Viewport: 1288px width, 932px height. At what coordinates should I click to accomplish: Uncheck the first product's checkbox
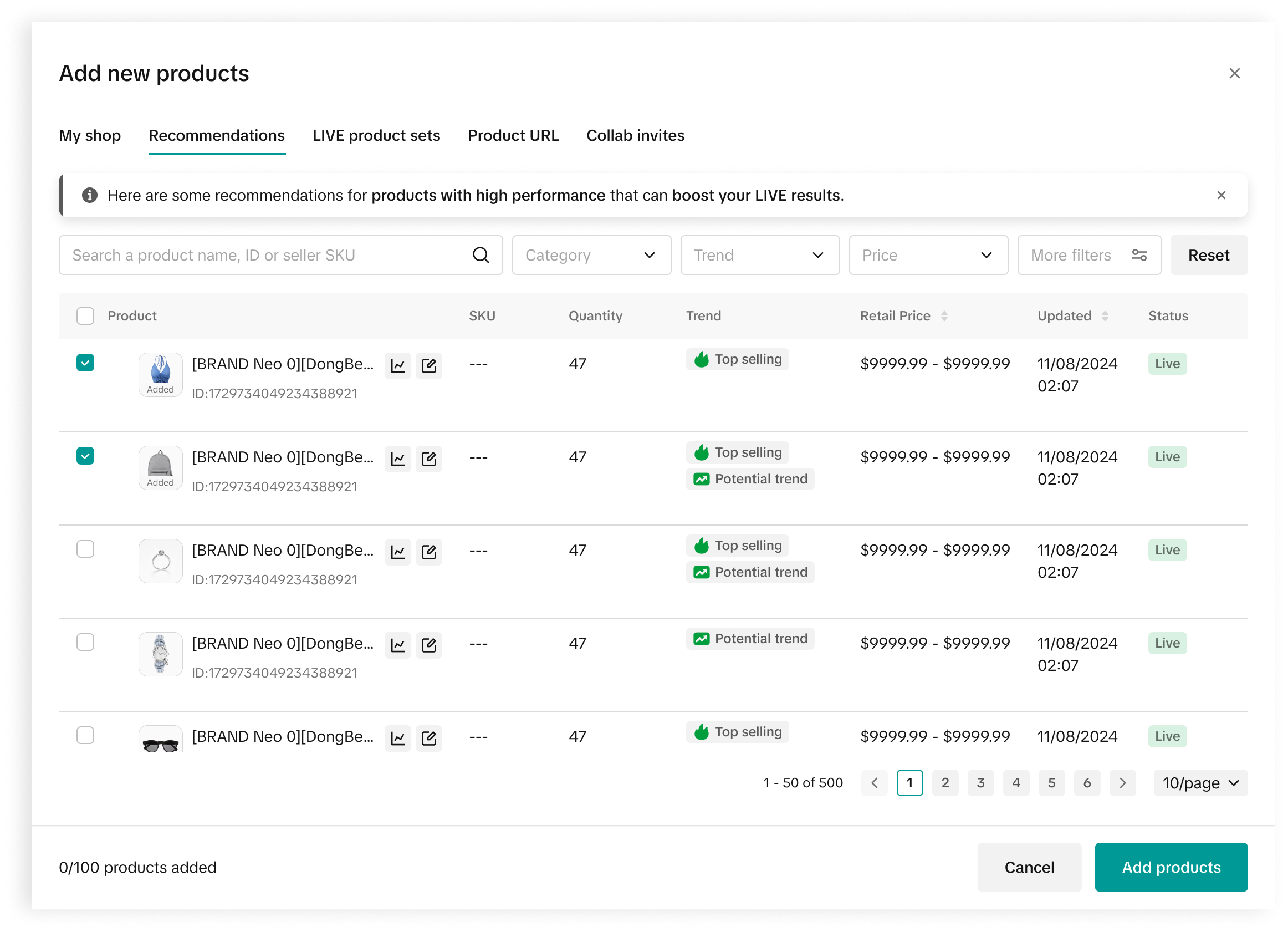coord(85,363)
